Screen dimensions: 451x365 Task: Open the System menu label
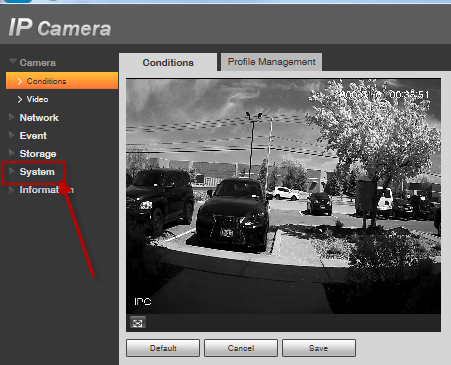[x=37, y=172]
